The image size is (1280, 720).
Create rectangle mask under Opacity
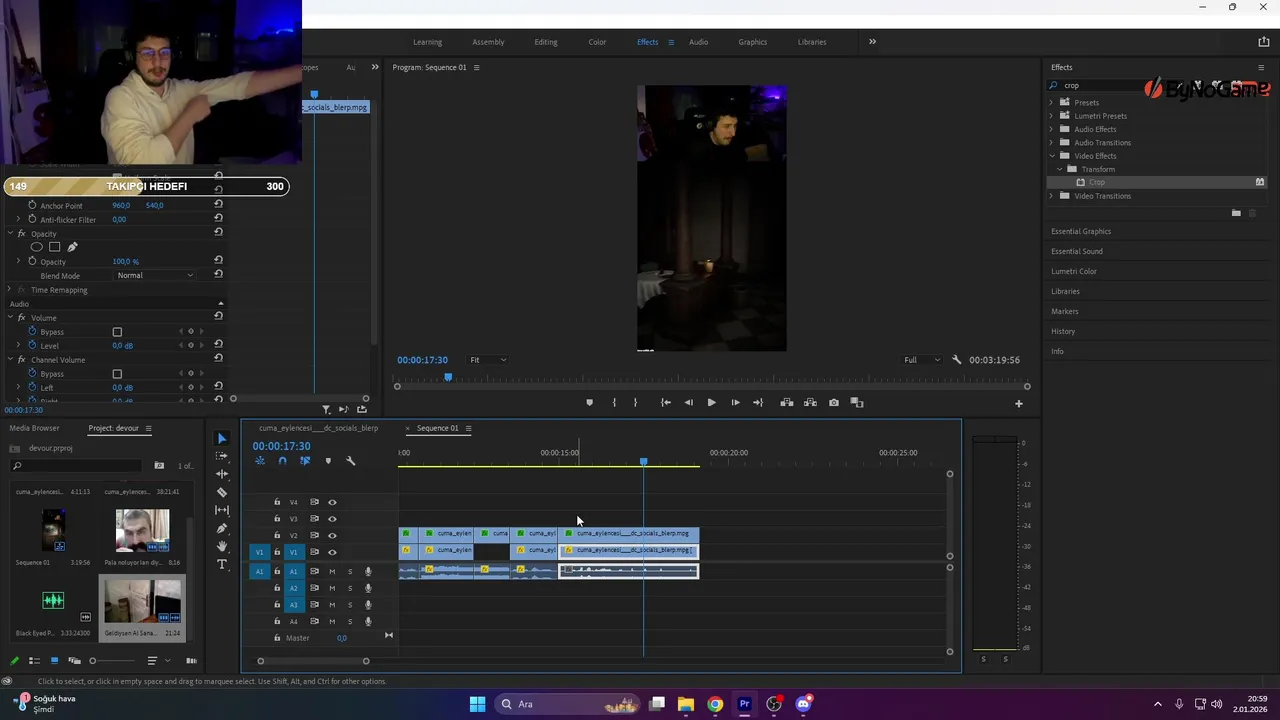click(x=55, y=247)
